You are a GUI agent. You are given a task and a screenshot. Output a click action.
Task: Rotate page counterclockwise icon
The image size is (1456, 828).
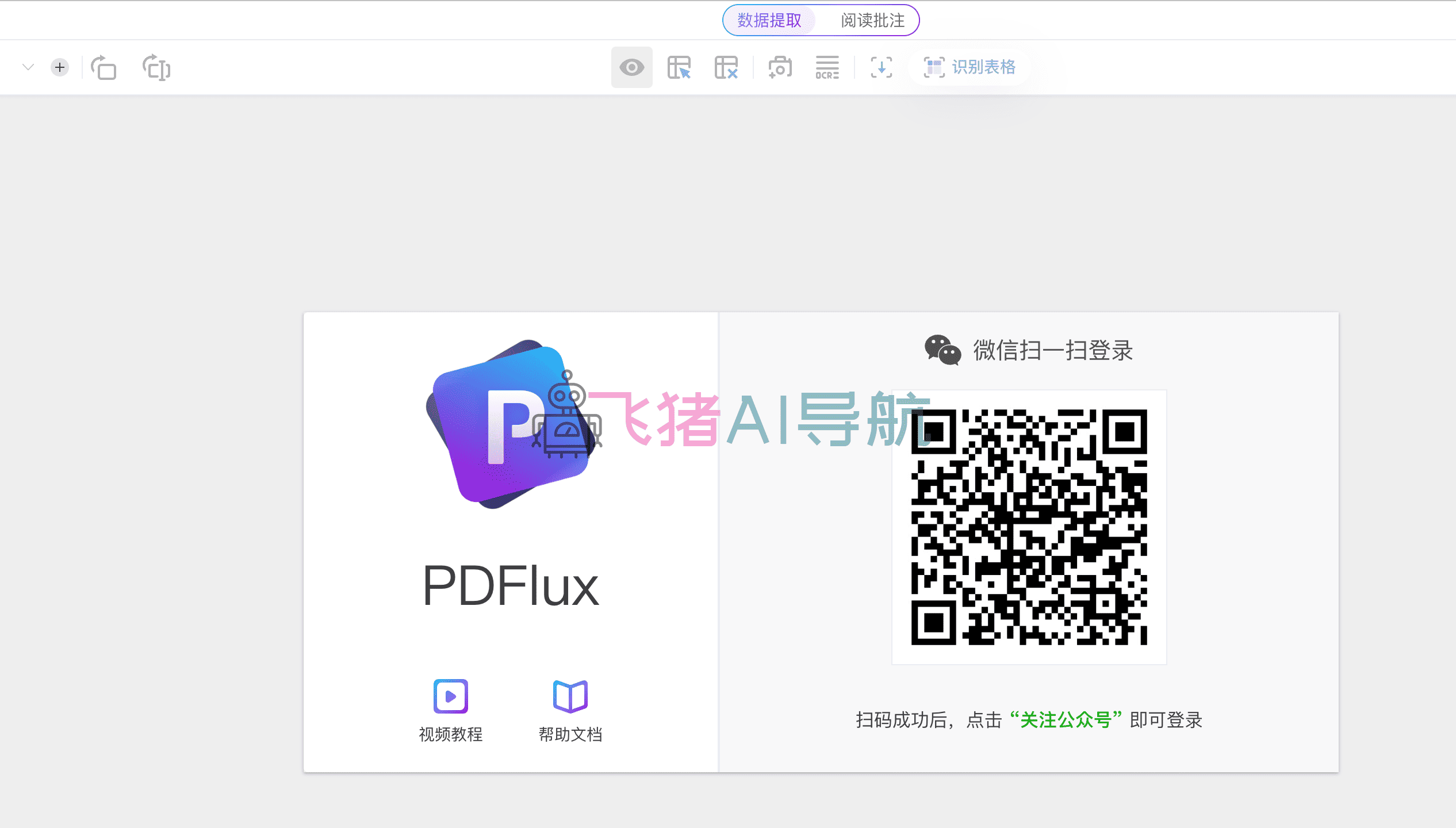click(104, 67)
